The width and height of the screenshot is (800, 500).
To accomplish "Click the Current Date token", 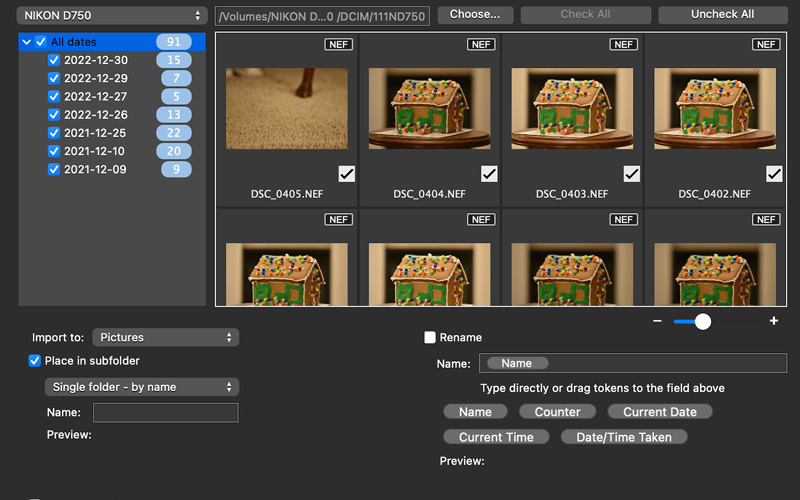I will [x=659, y=412].
